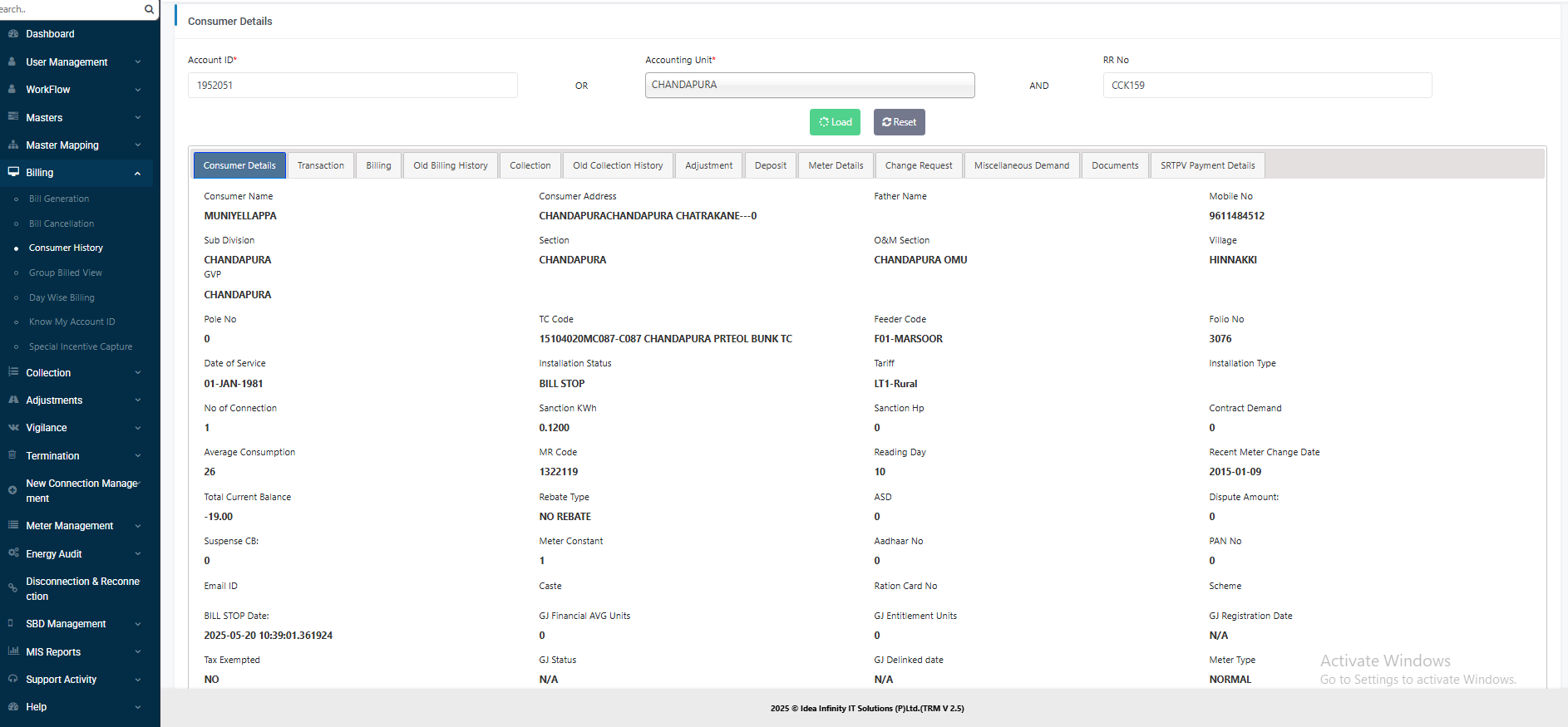Expand the Meter Management menu arrow
This screenshot has height=727, width=1568.
point(137,526)
